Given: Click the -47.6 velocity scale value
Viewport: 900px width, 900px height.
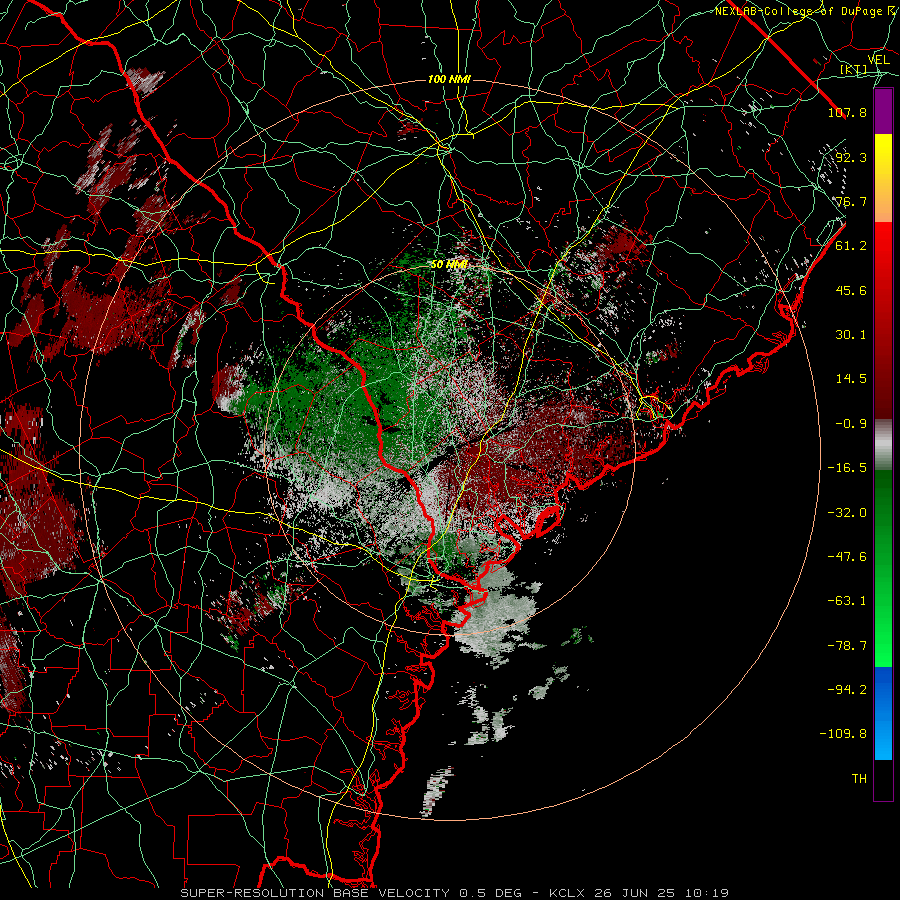Looking at the screenshot, I should tap(847, 557).
